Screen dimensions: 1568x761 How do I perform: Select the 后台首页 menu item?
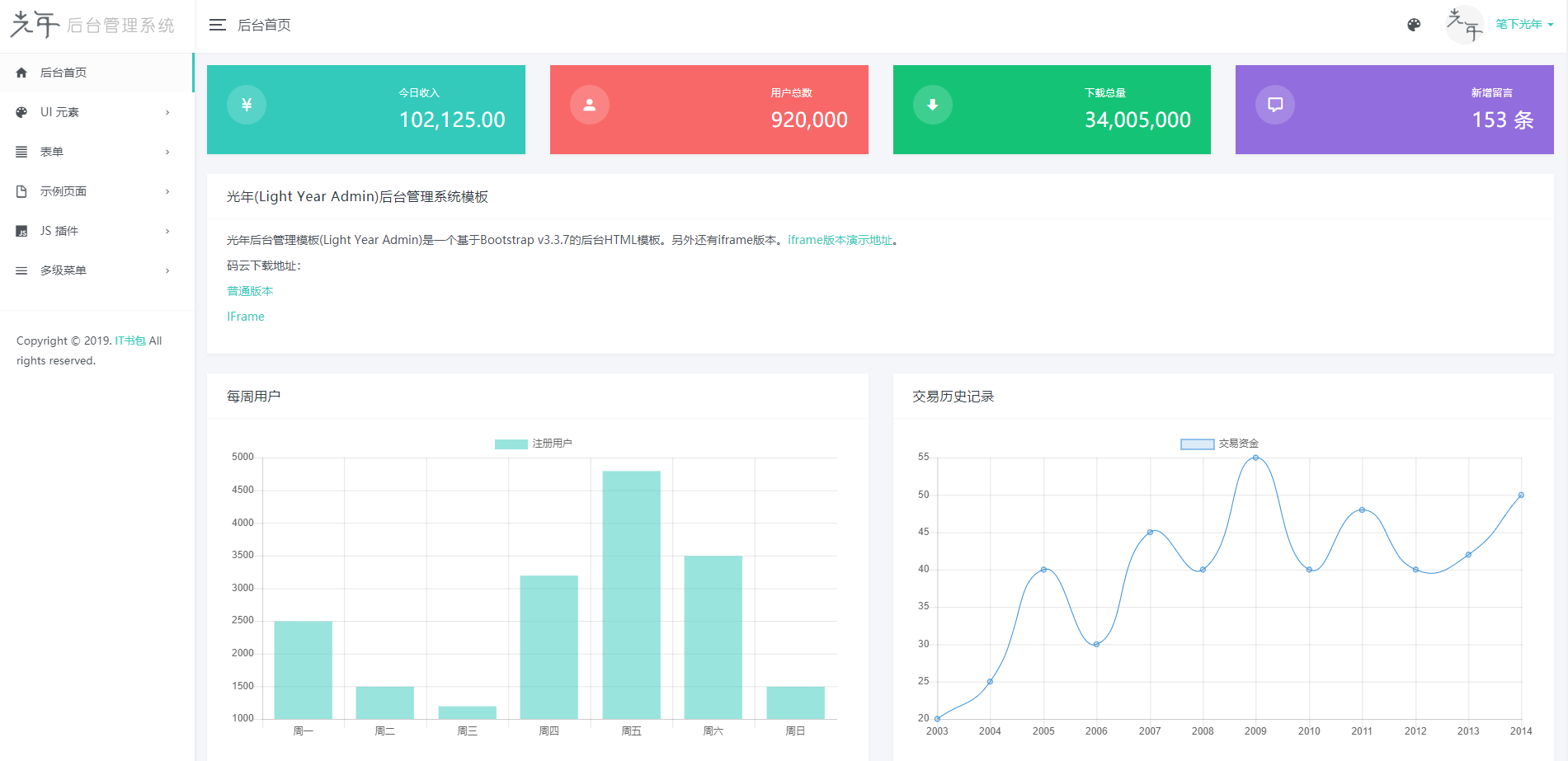pyautogui.click(x=96, y=73)
